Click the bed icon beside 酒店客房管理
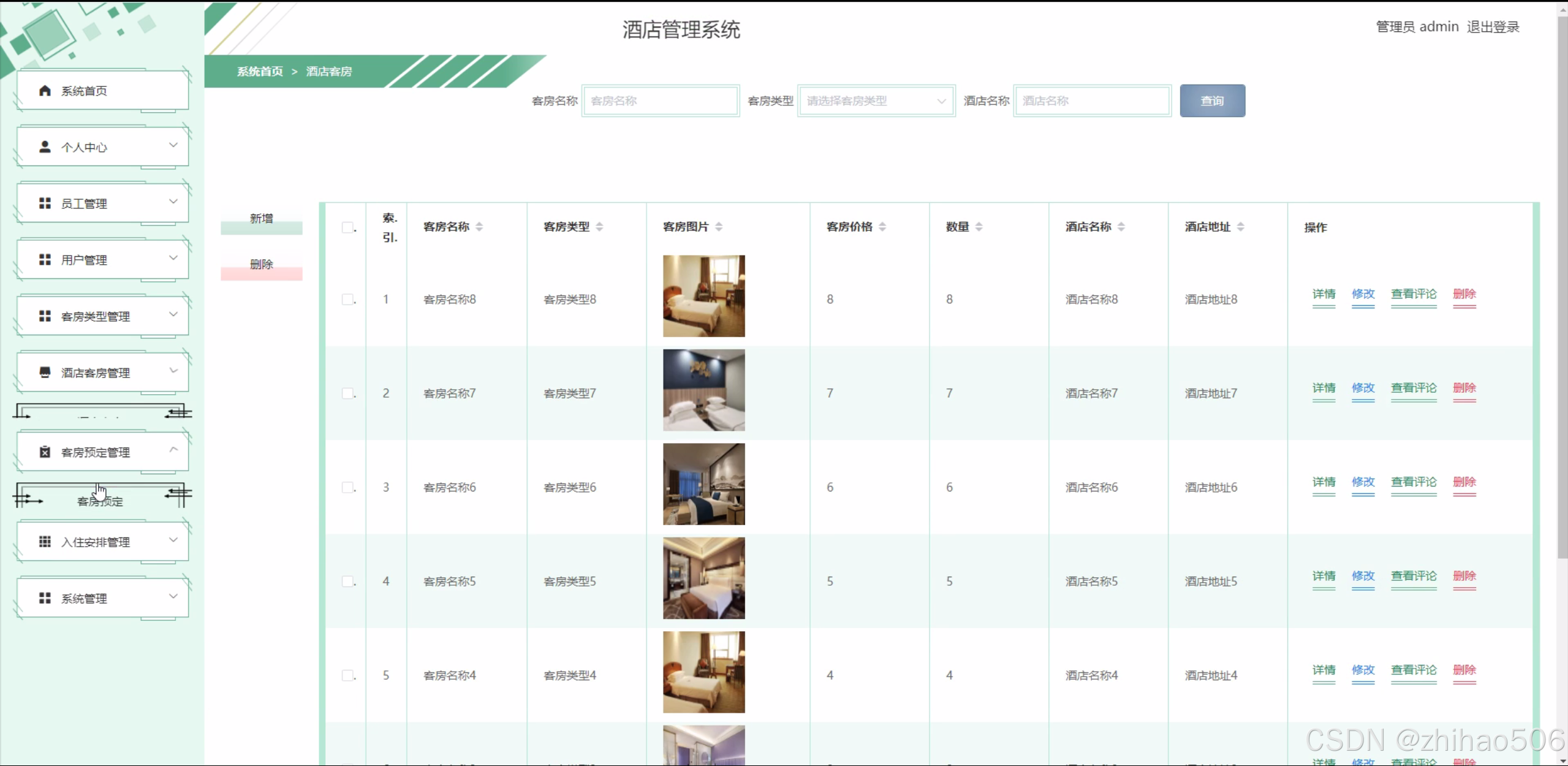This screenshot has width=1568, height=766. coord(45,373)
